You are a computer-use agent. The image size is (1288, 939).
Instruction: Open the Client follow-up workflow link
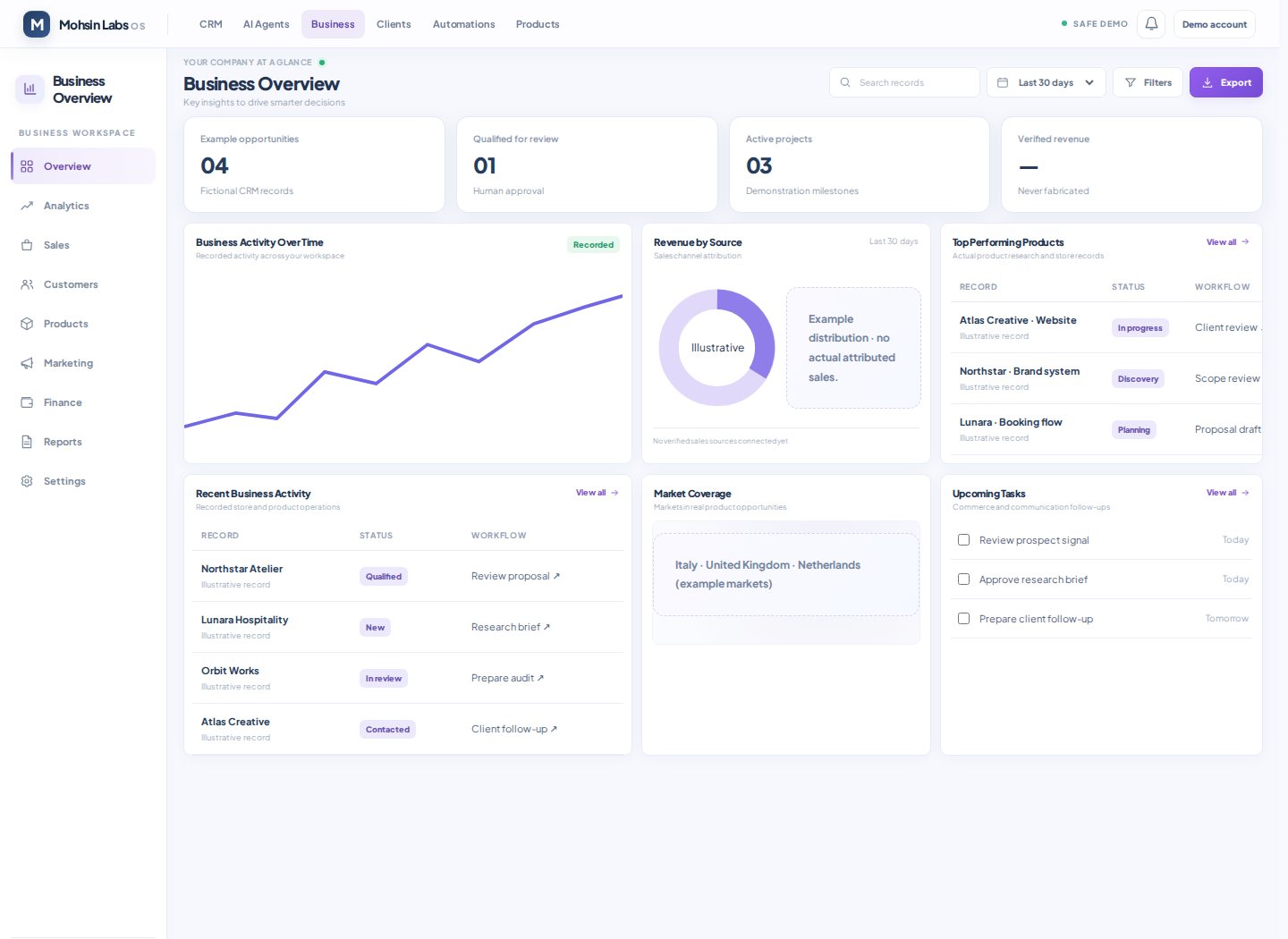pyautogui.click(x=514, y=729)
